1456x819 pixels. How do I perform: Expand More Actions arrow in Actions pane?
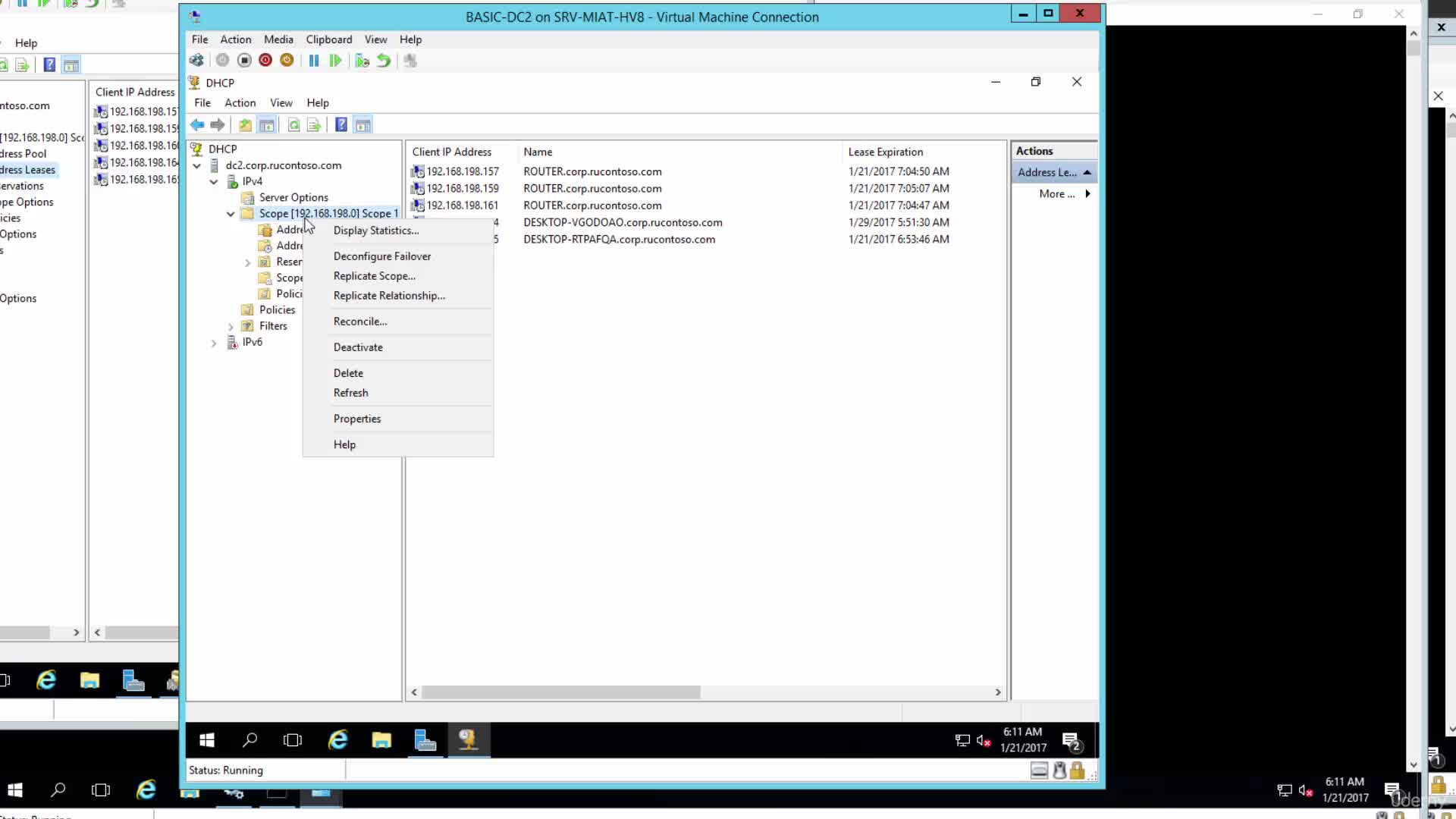point(1087,193)
